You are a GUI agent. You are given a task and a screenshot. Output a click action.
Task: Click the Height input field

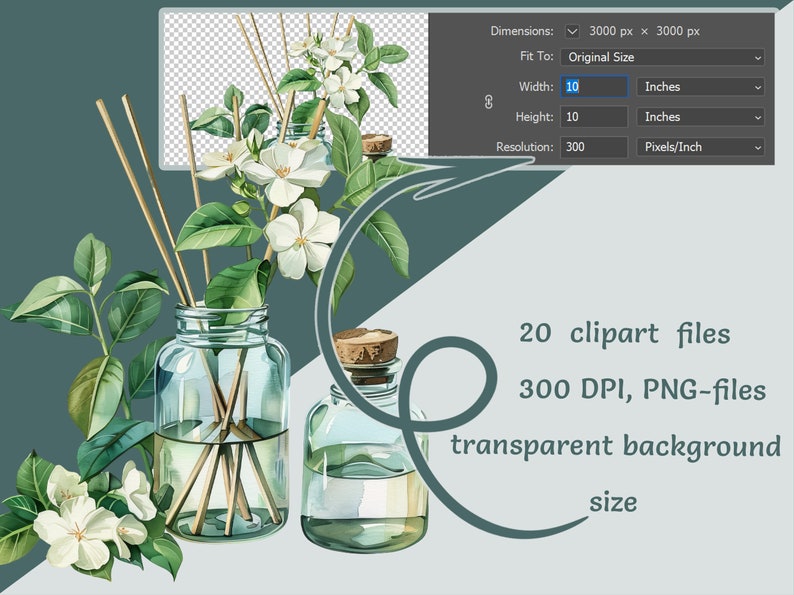(x=594, y=117)
